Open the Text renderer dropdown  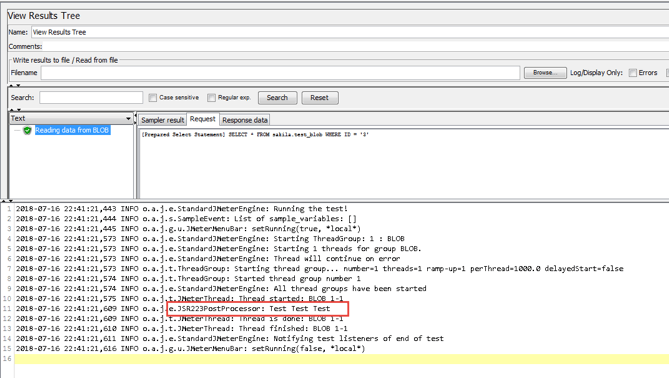point(71,119)
